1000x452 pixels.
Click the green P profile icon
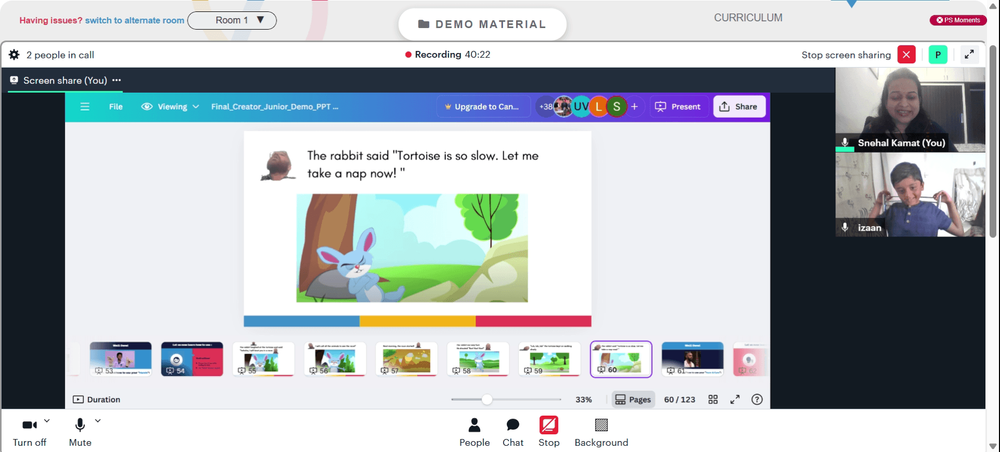click(938, 55)
